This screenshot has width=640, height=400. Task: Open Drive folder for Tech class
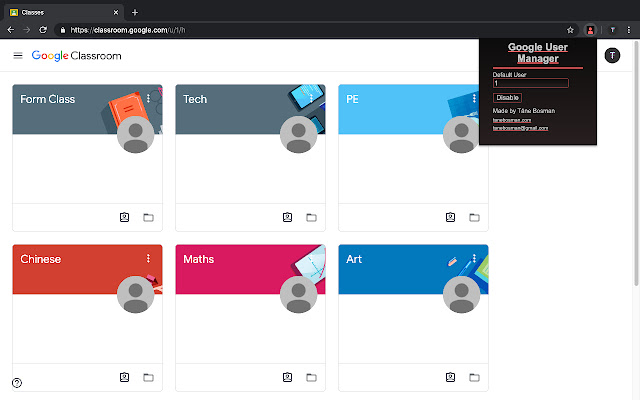(311, 217)
